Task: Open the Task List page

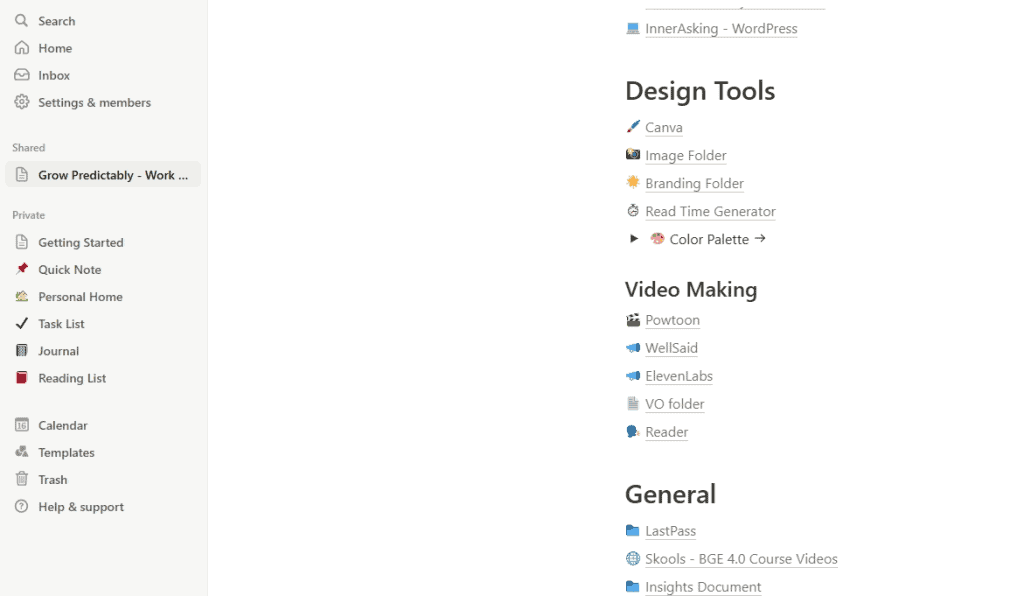Action: click(x=61, y=324)
